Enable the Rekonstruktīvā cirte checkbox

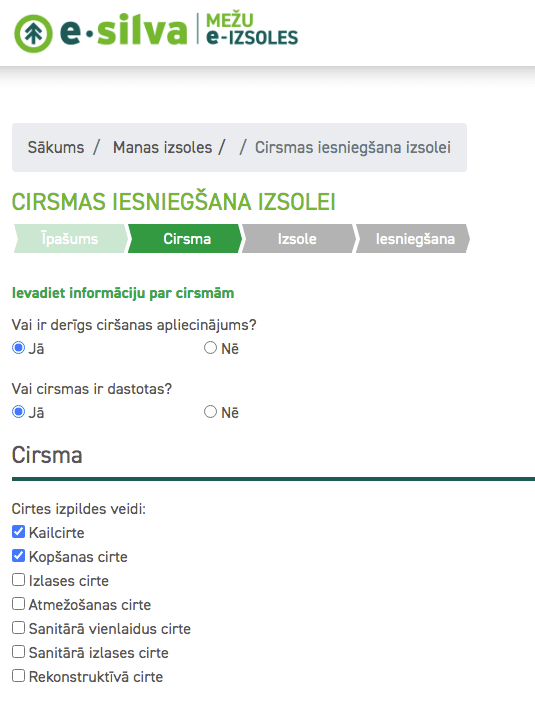pos(18,676)
